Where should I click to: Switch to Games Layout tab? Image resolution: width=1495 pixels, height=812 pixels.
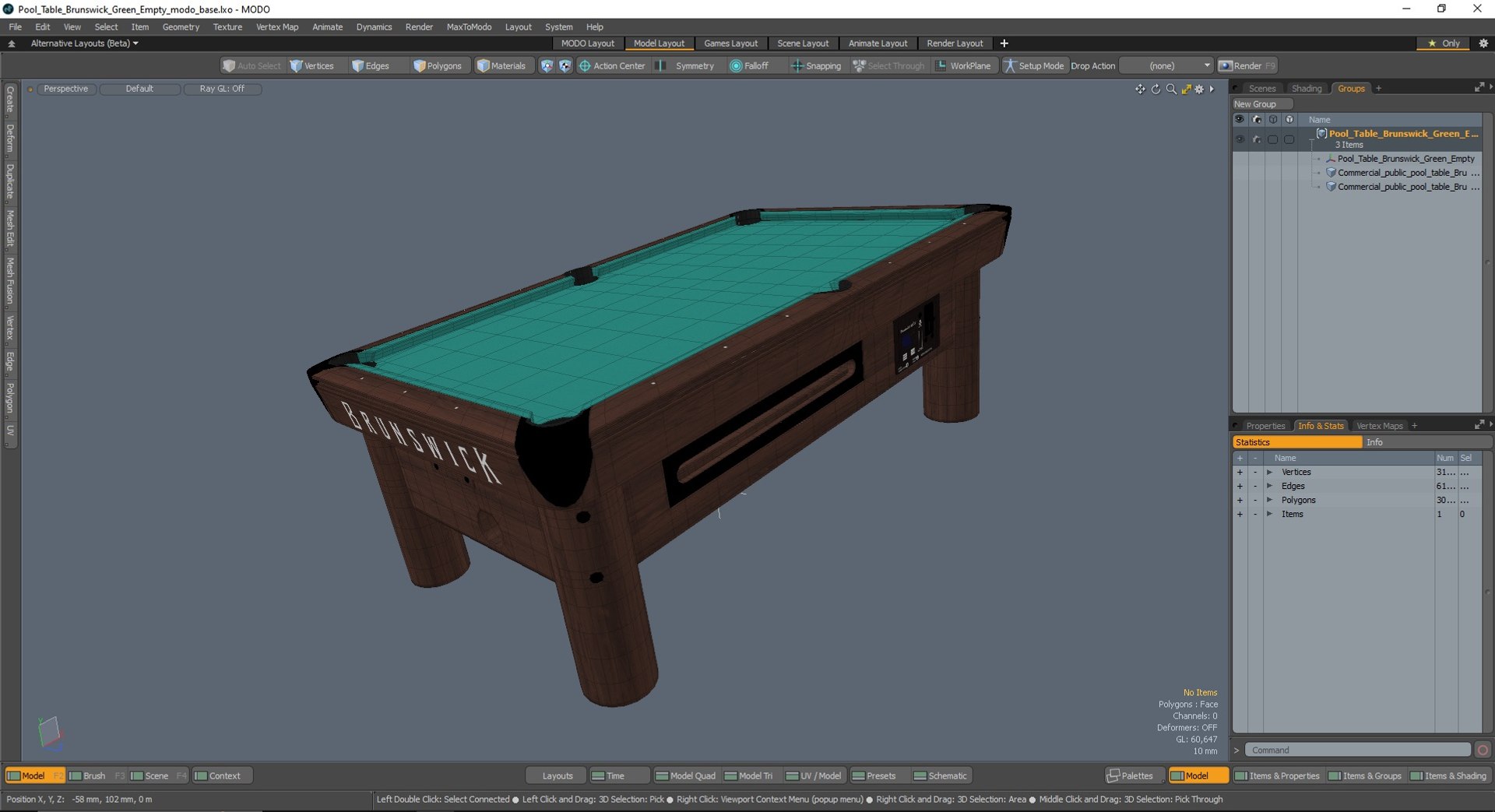click(730, 44)
